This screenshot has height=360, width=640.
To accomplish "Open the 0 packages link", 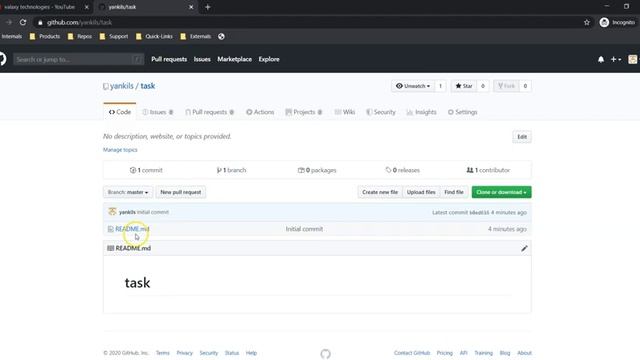I will (317, 170).
